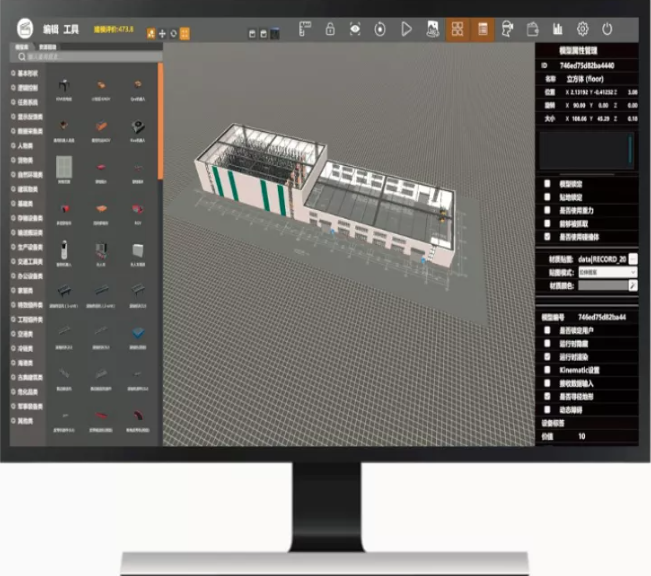Toggle the 是否使用重力 checkbox

click(x=546, y=209)
